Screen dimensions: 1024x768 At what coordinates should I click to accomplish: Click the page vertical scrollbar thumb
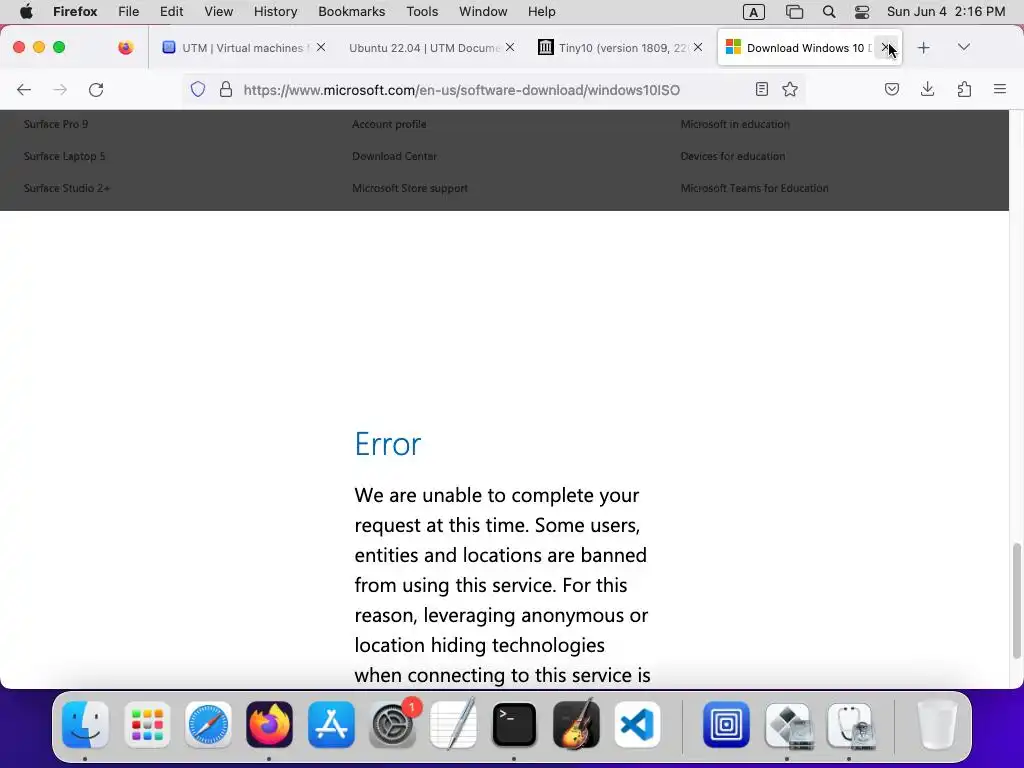coord(1016,600)
